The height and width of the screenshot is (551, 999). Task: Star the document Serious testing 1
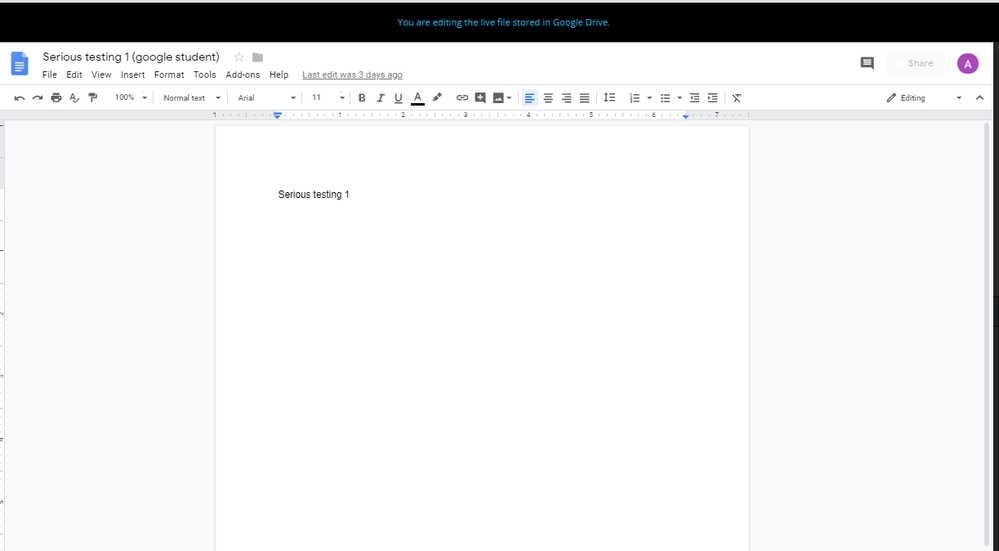pos(239,57)
